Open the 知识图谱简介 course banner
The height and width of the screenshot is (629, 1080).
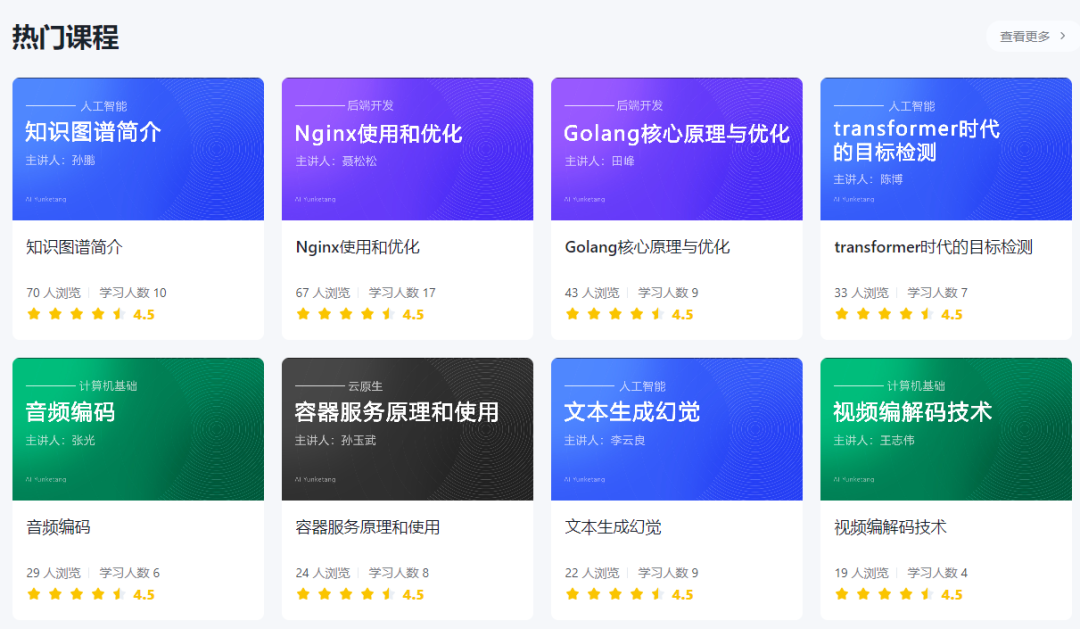point(138,149)
